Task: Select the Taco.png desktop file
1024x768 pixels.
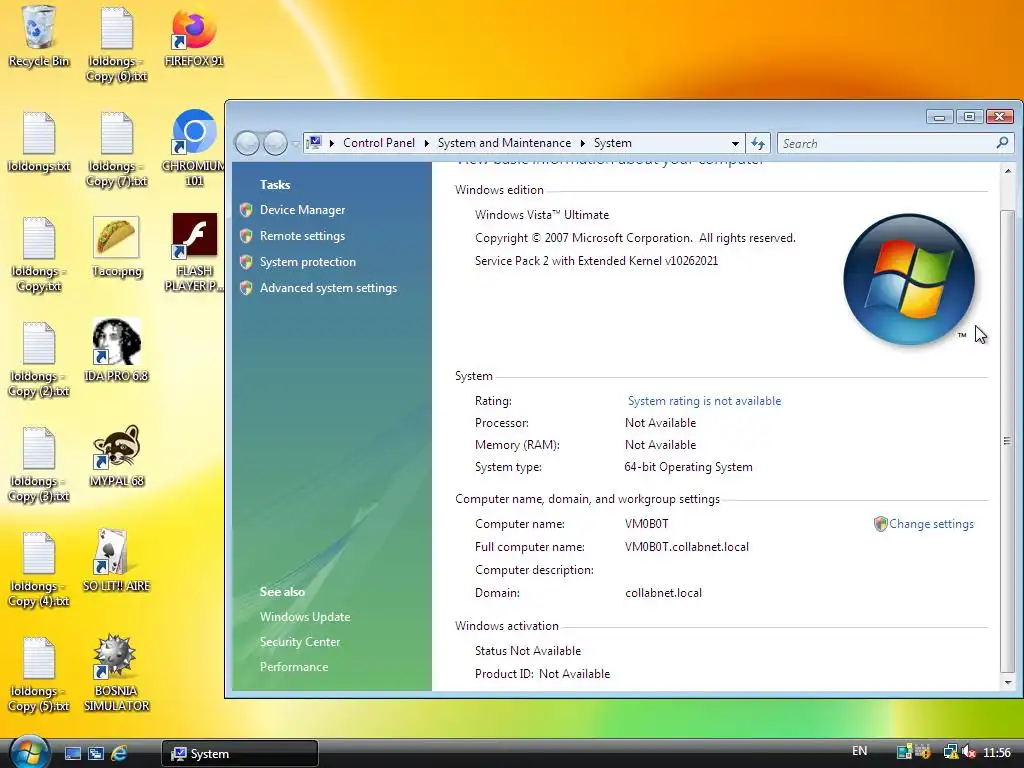Action: 116,247
